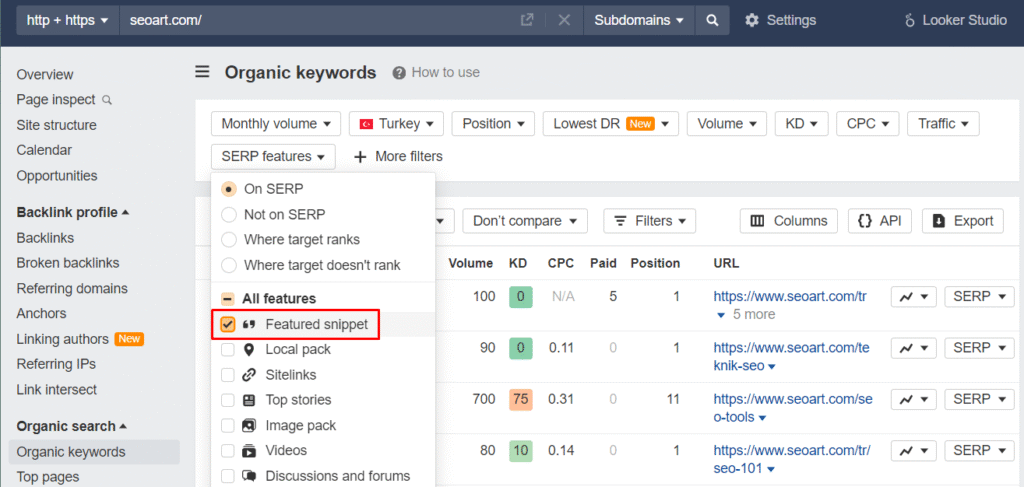Select the Where target ranks option
This screenshot has width=1024, height=487.
(229, 240)
